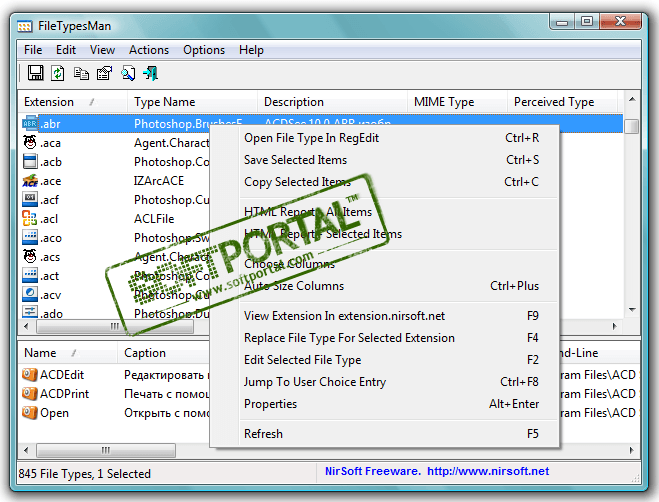Open the Options menu
The width and height of the screenshot is (659, 502).
click(x=204, y=50)
